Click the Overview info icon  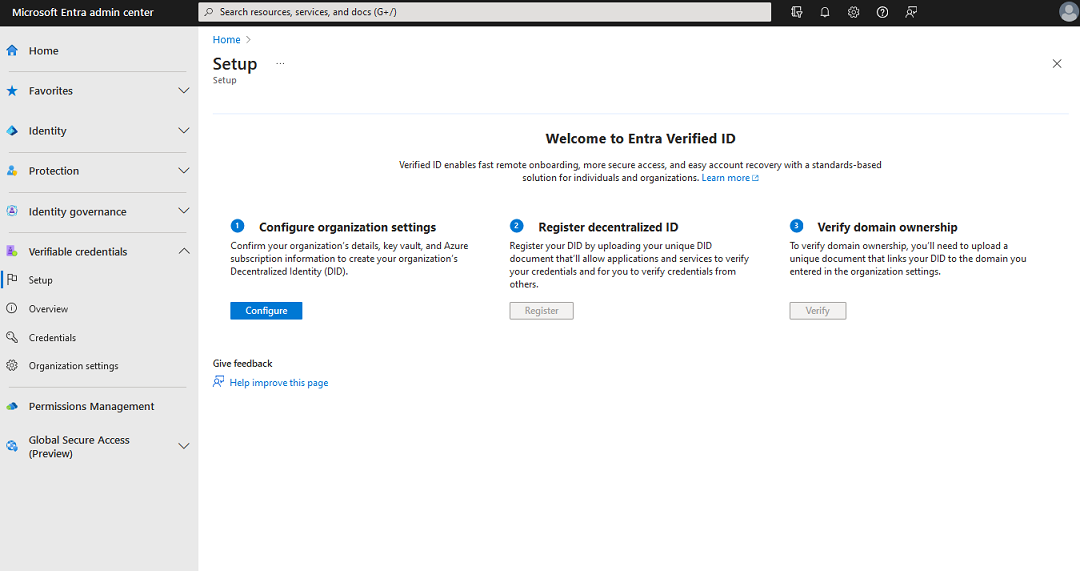(12, 308)
